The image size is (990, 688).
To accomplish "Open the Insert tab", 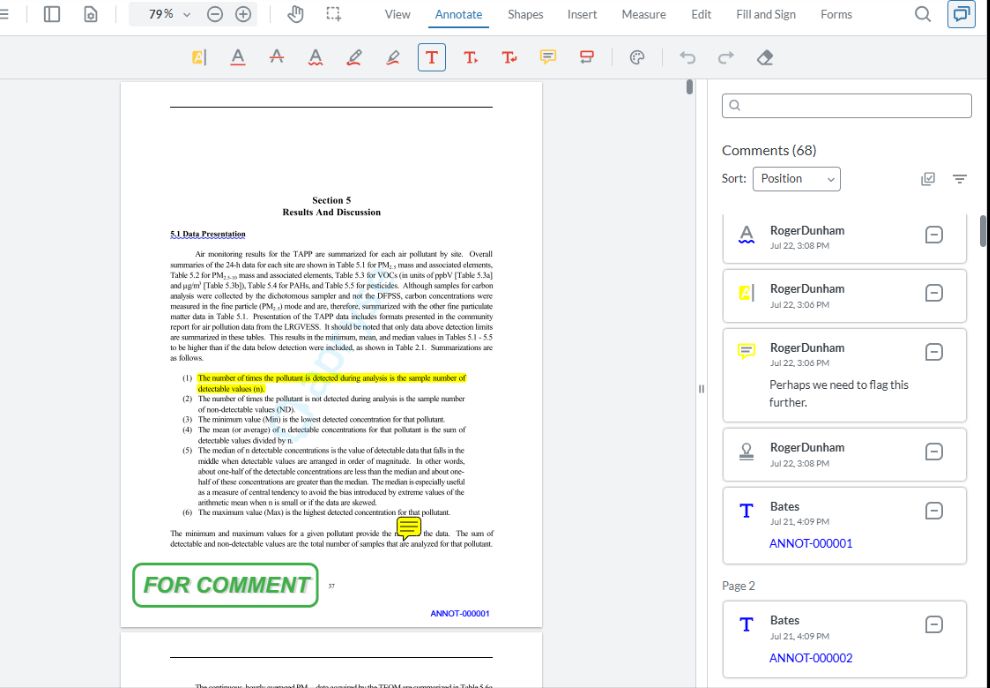I will [x=581, y=15].
